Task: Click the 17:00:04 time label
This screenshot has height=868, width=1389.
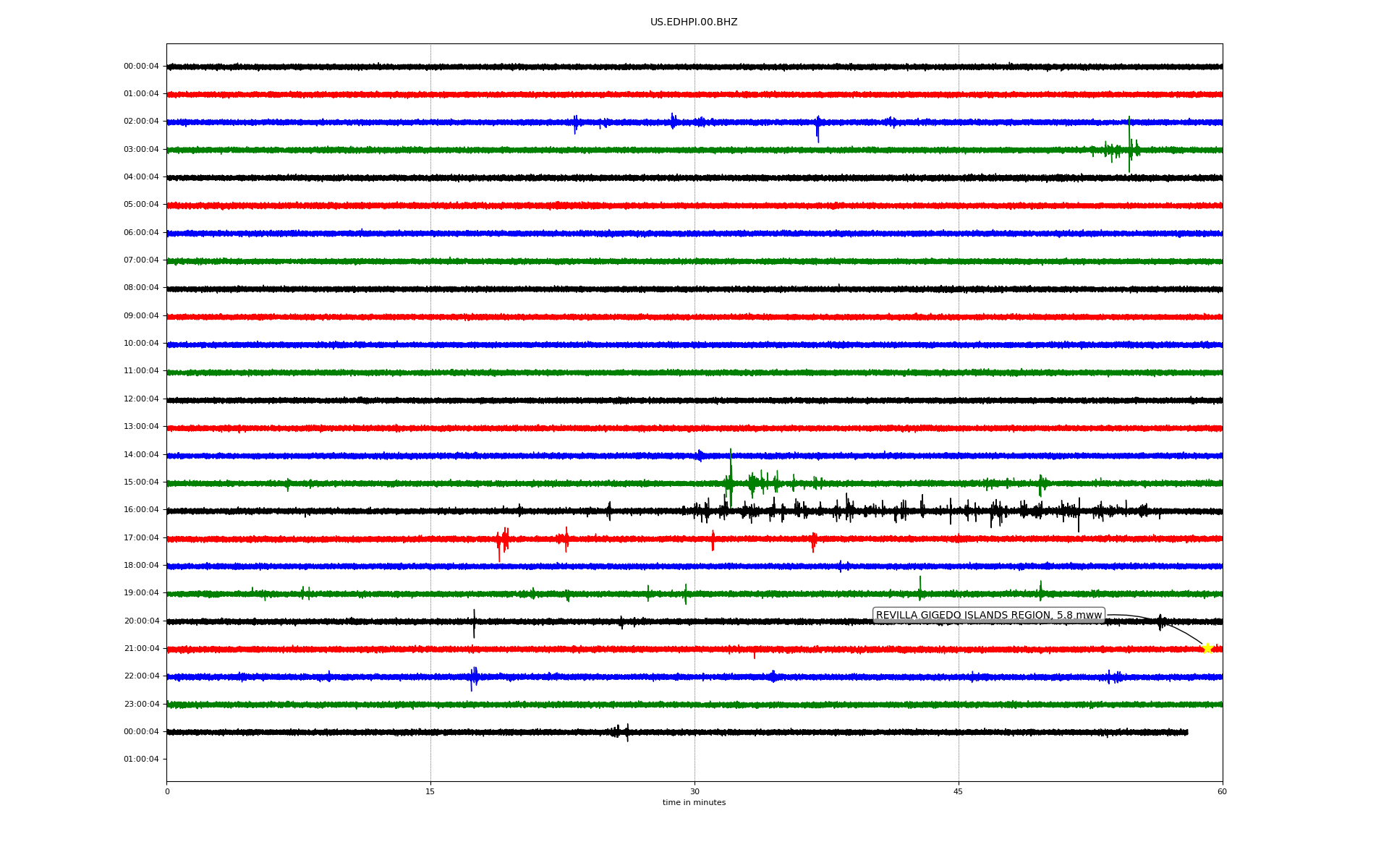Action: 141,538
